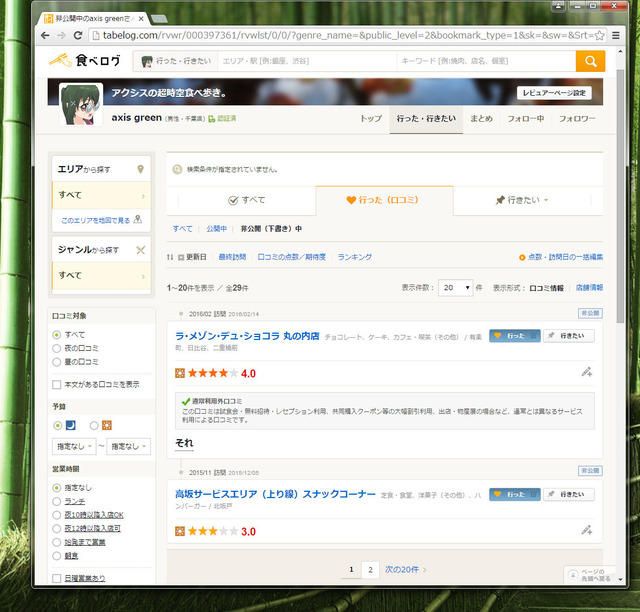640x612 pixels.
Task: Switch to the フォロワー tab
Action: coord(577,119)
